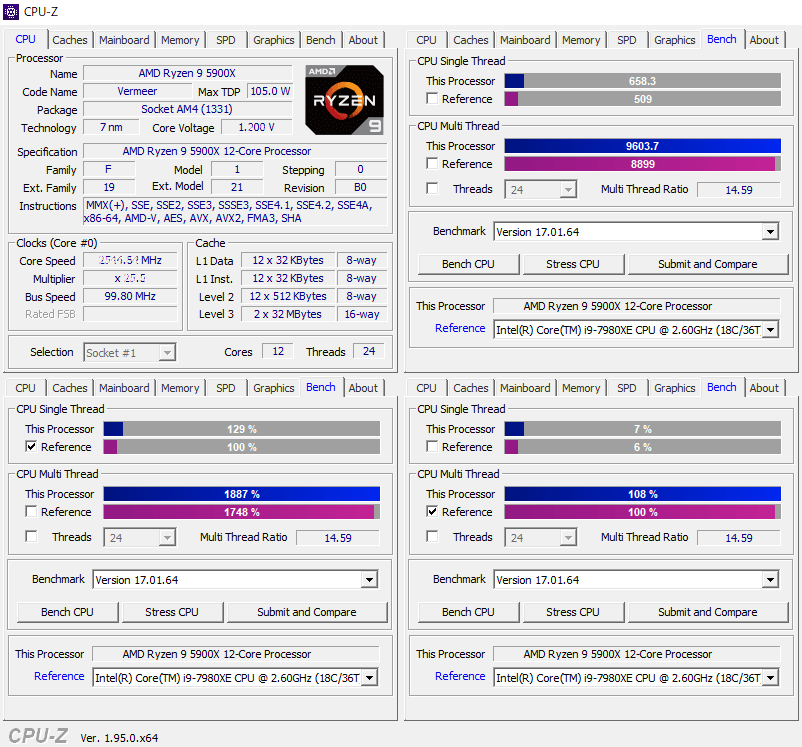This screenshot has height=747, width=802.
Task: Open Graphics tab in the processor details panel
Action: [274, 40]
